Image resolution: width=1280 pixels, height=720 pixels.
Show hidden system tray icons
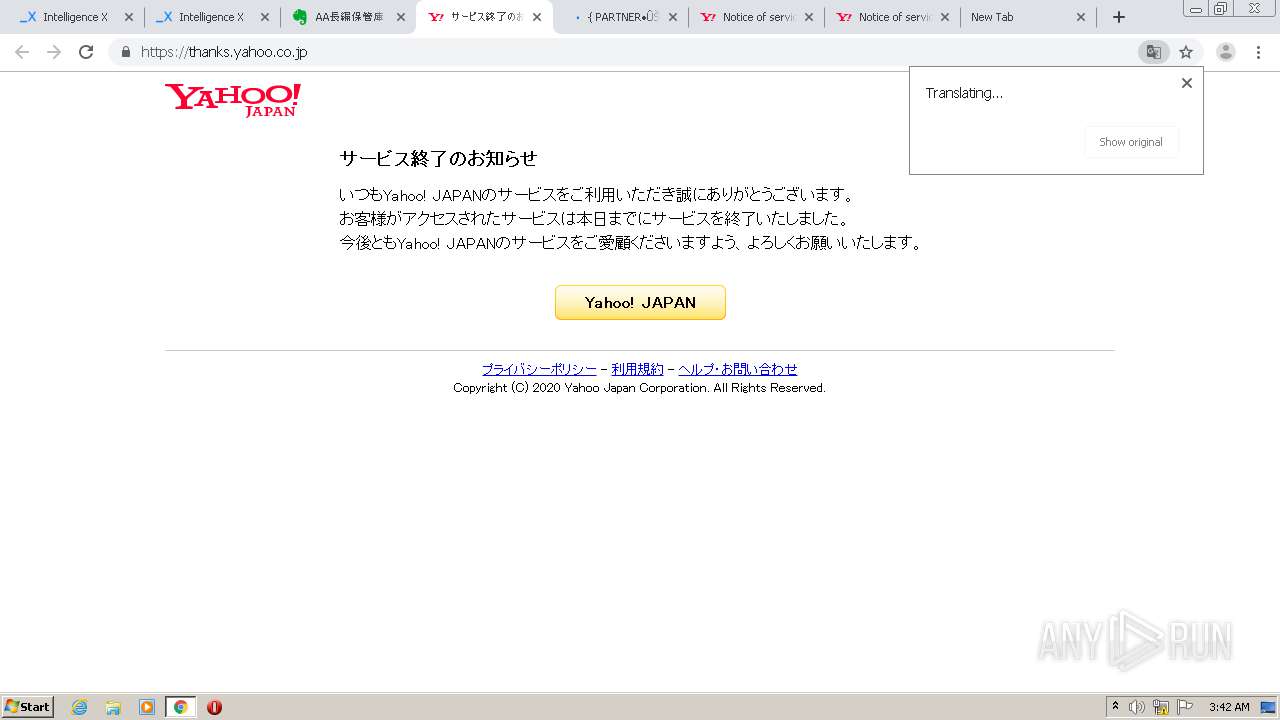(x=1115, y=707)
